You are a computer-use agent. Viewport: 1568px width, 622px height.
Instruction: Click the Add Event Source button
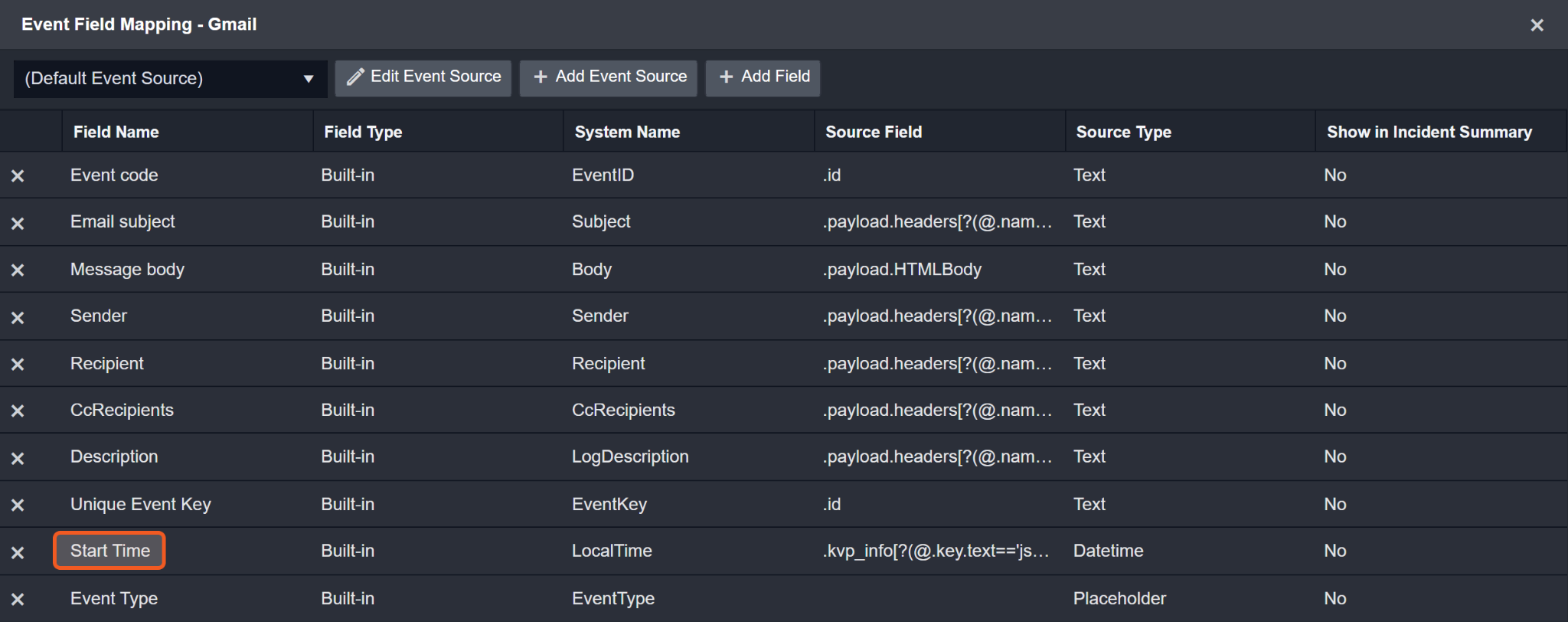point(609,77)
